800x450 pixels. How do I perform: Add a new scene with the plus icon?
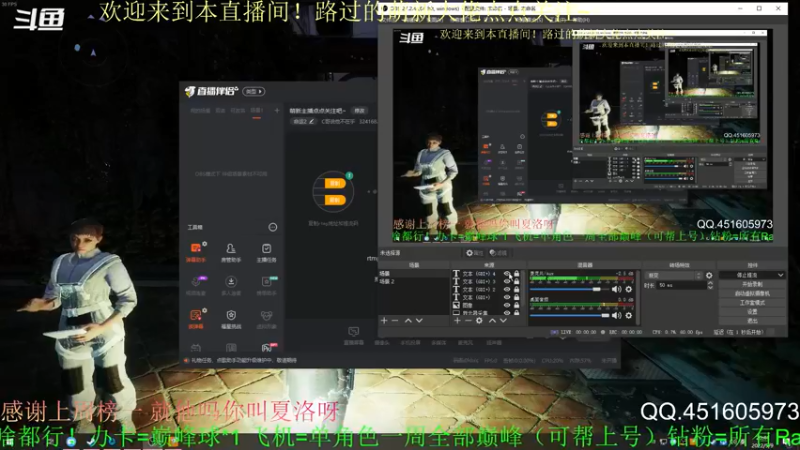click(x=384, y=321)
